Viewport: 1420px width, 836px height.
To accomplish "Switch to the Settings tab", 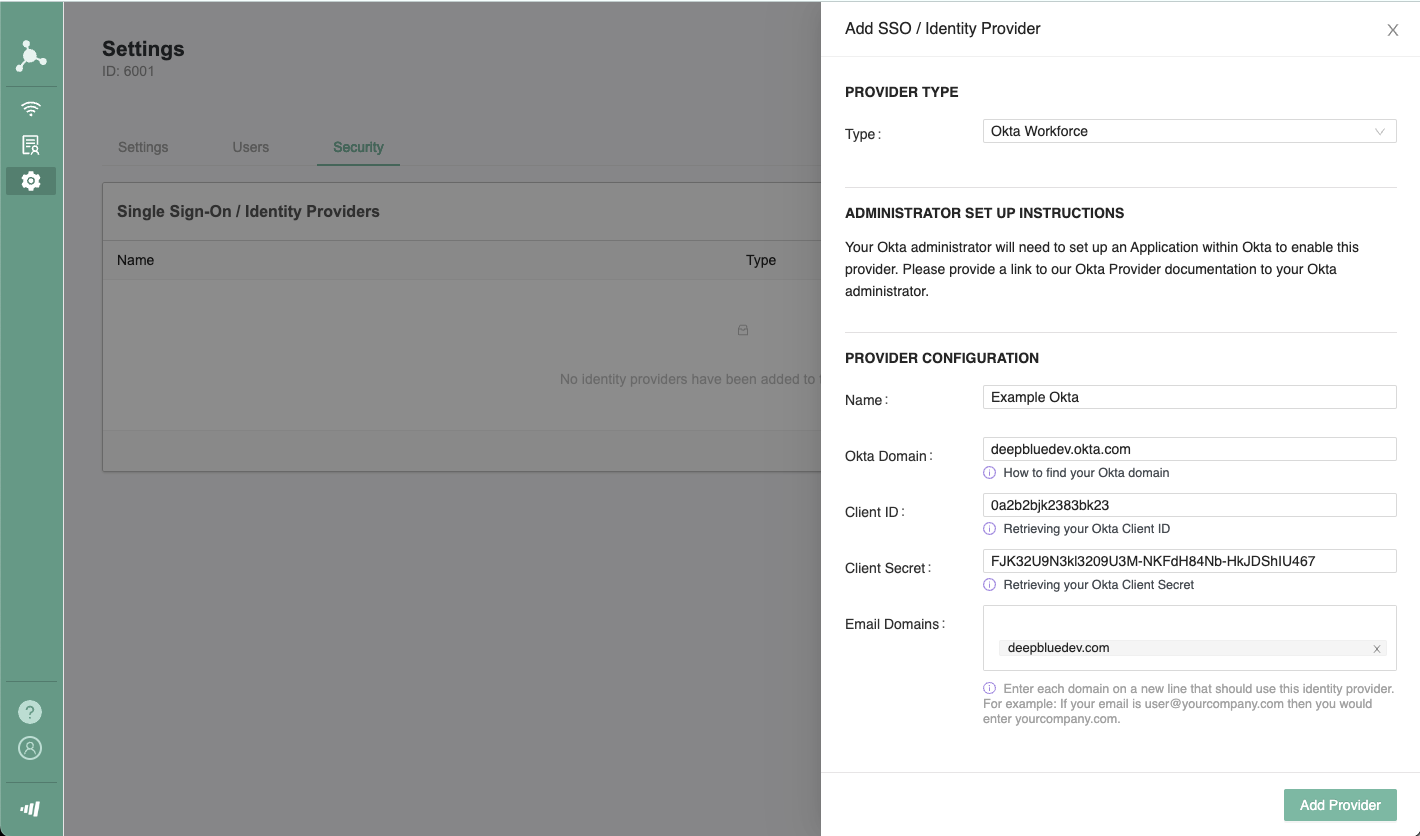I will pyautogui.click(x=143, y=147).
